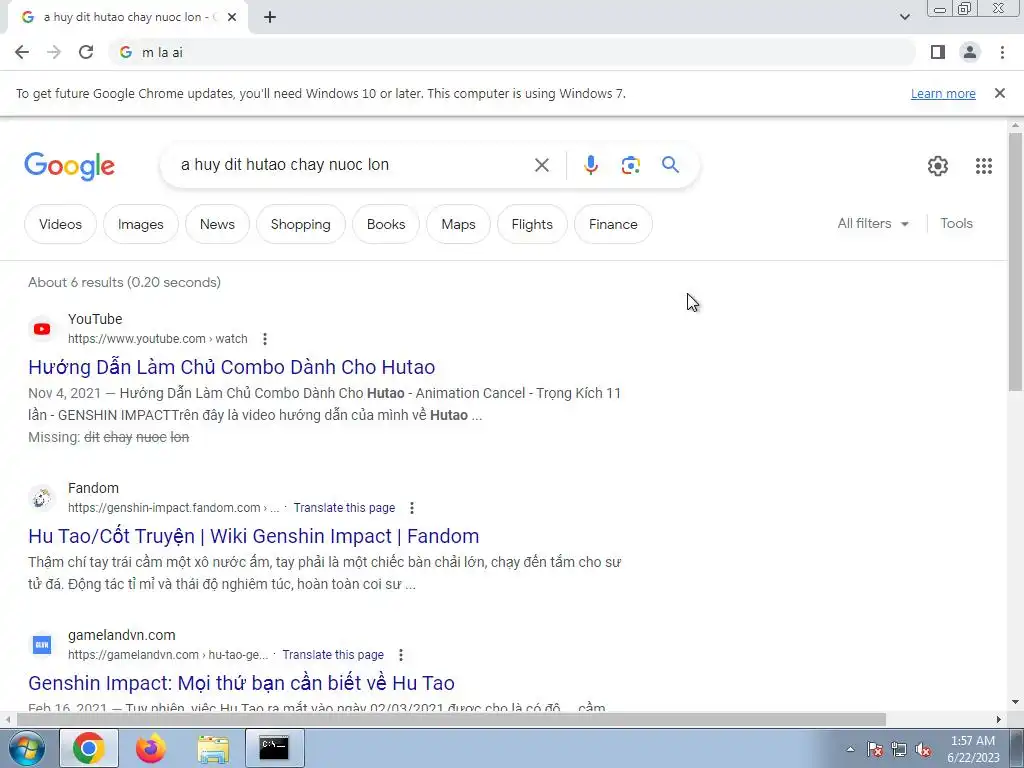Launch Firefox from the taskbar
This screenshot has width=1024, height=768.
[x=151, y=748]
